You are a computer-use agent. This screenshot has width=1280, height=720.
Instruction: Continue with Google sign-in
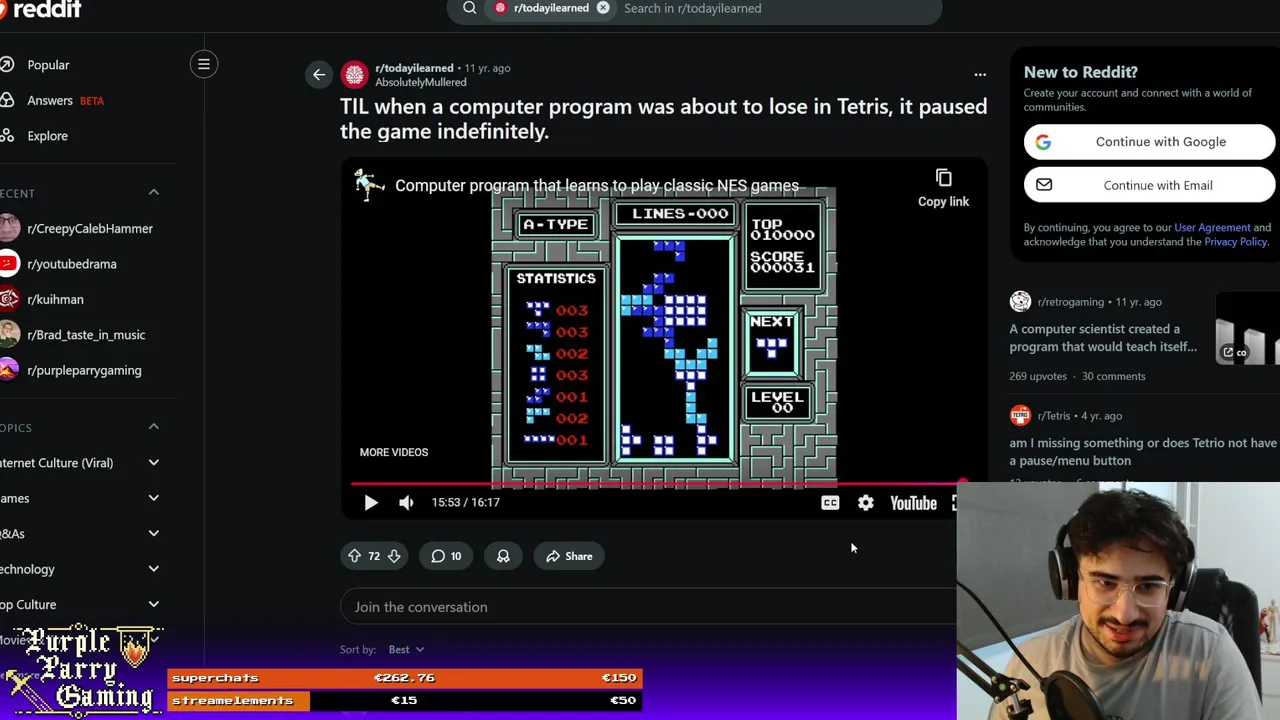pyautogui.click(x=1149, y=142)
